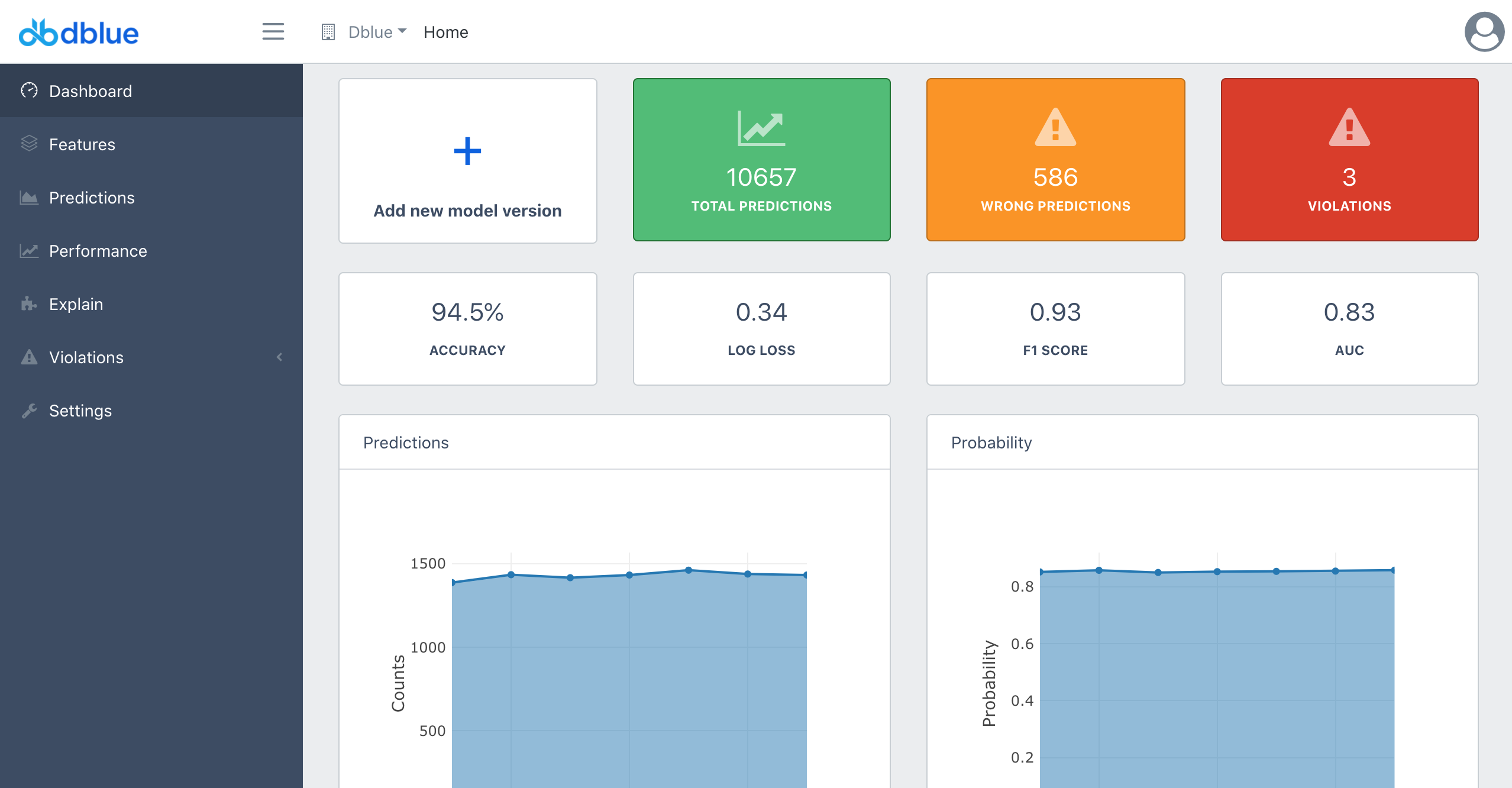
Task: Click the Home breadcrumb link
Action: tap(445, 32)
